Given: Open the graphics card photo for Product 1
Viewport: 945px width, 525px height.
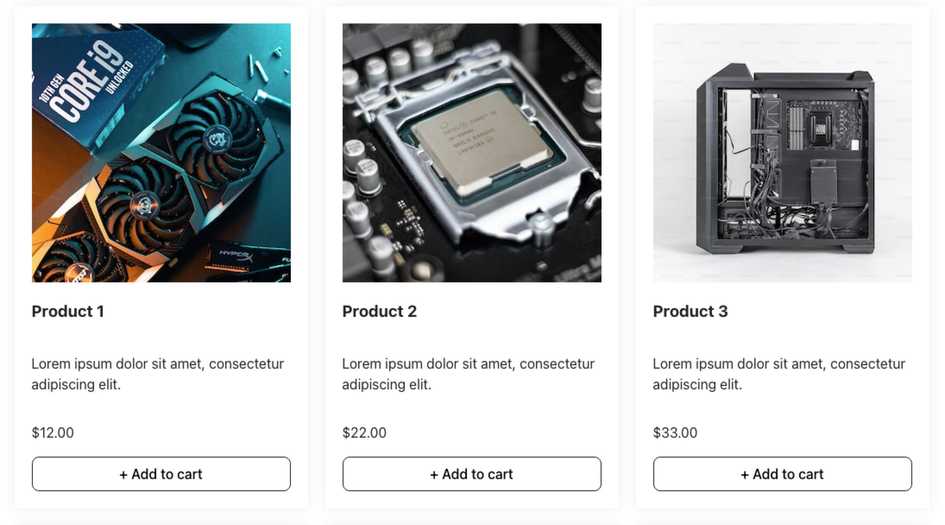Looking at the screenshot, I should 161,152.
